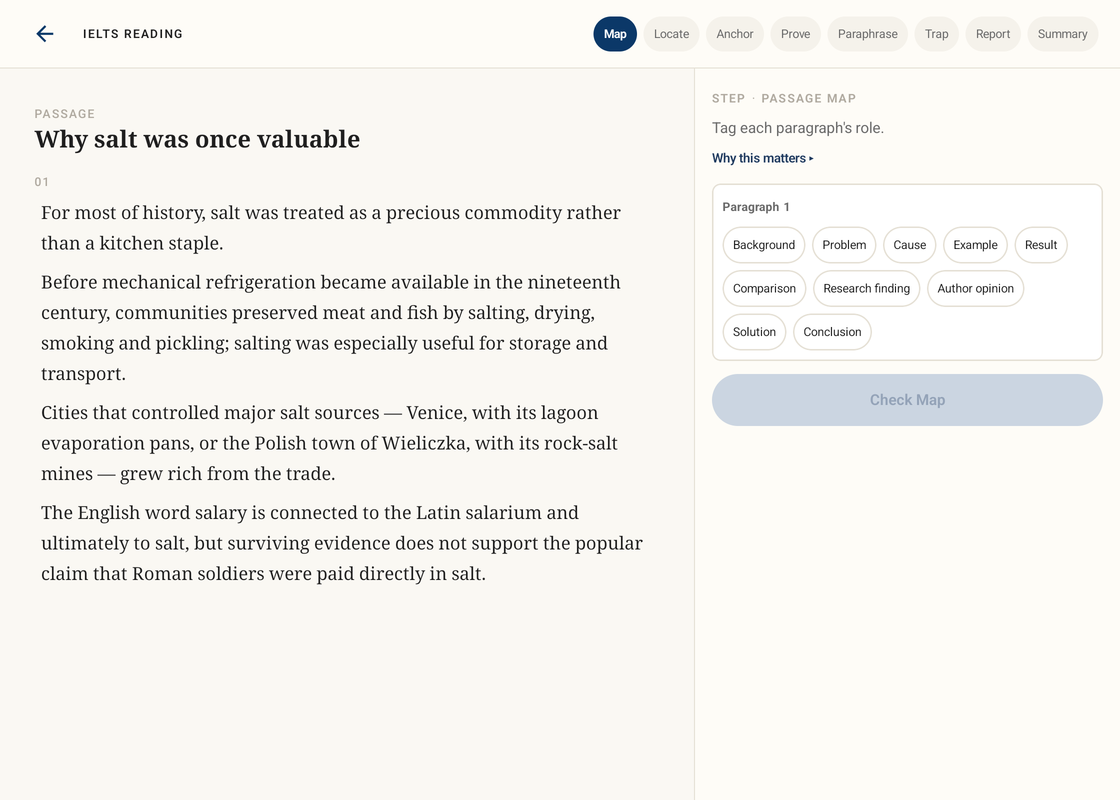The height and width of the screenshot is (800, 1120).
Task: Select the Example role chip
Action: [x=975, y=245]
